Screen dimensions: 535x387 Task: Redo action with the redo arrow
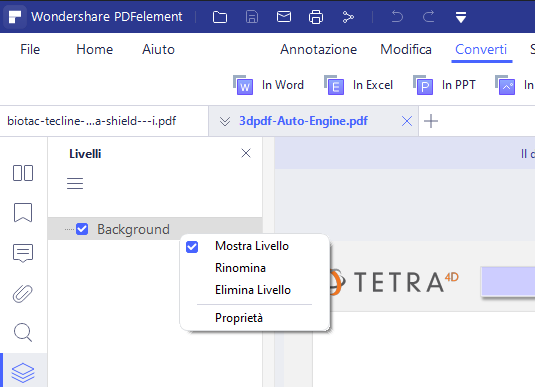coord(429,16)
